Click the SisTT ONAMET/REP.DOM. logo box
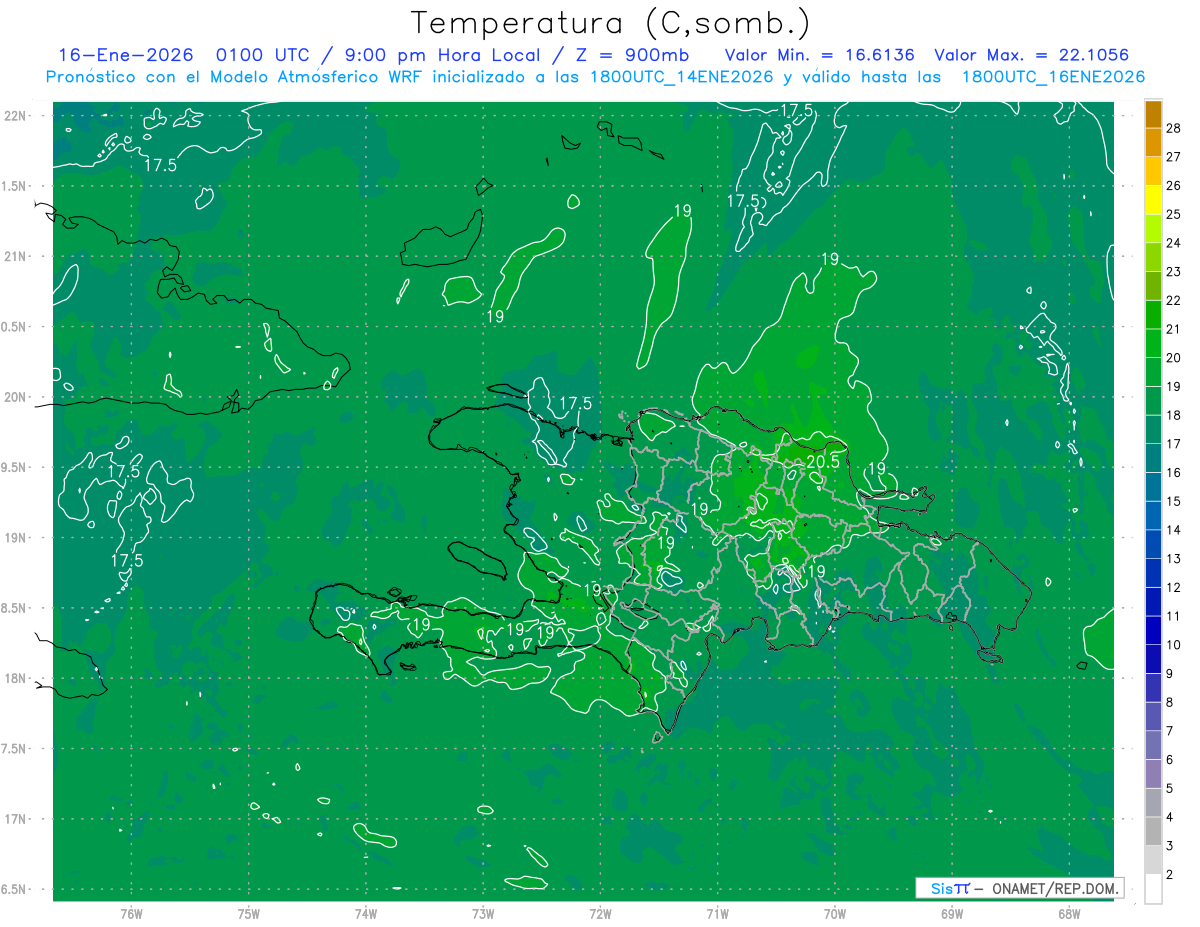Screen dimensions: 1200x927 tap(1020, 888)
